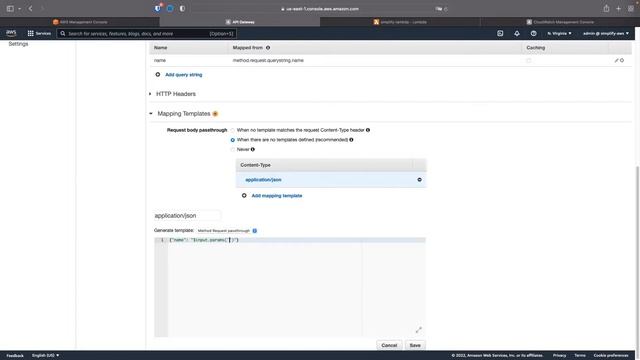Click inside the template code editor

pos(296,288)
